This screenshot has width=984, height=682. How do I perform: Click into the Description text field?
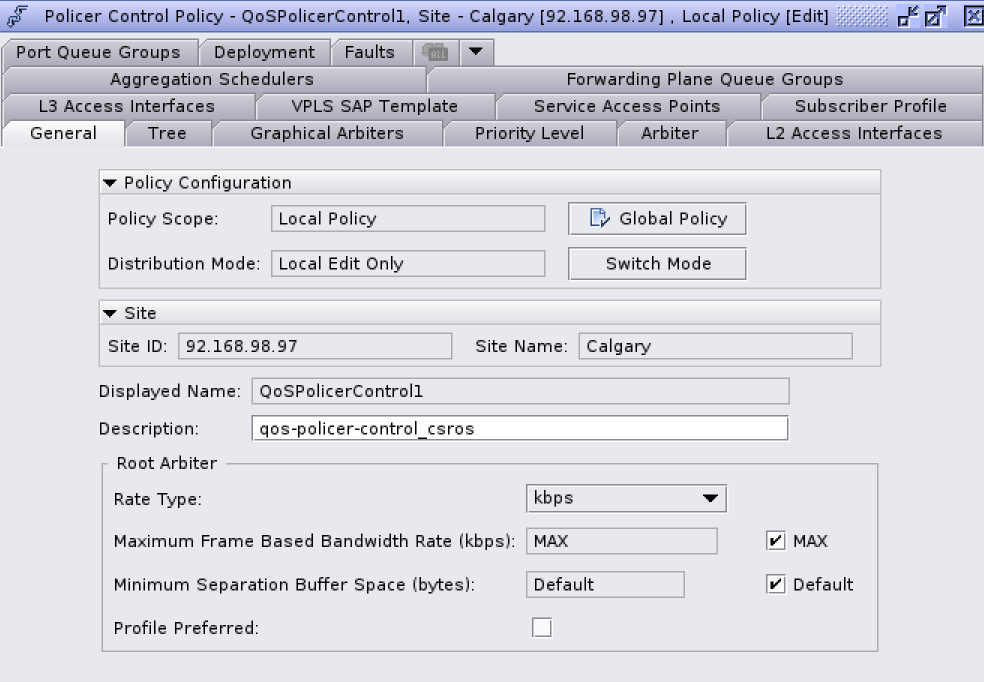[520, 429]
